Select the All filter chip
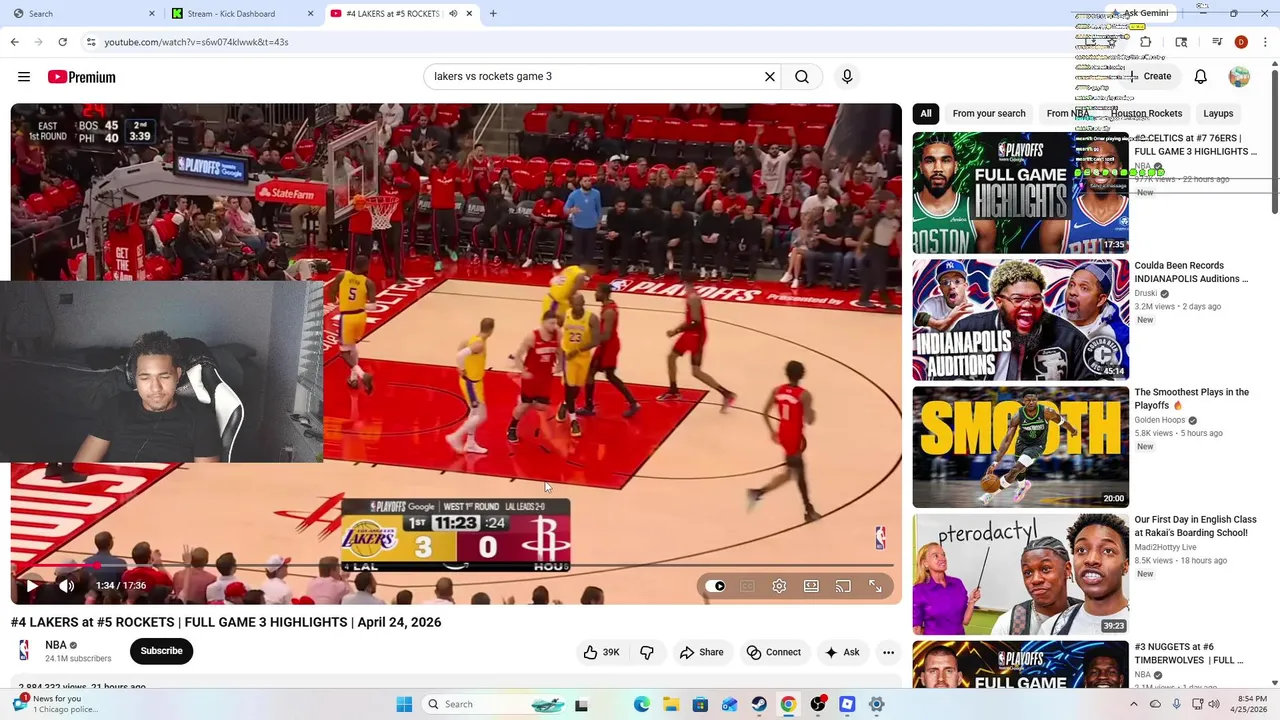 click(x=926, y=113)
